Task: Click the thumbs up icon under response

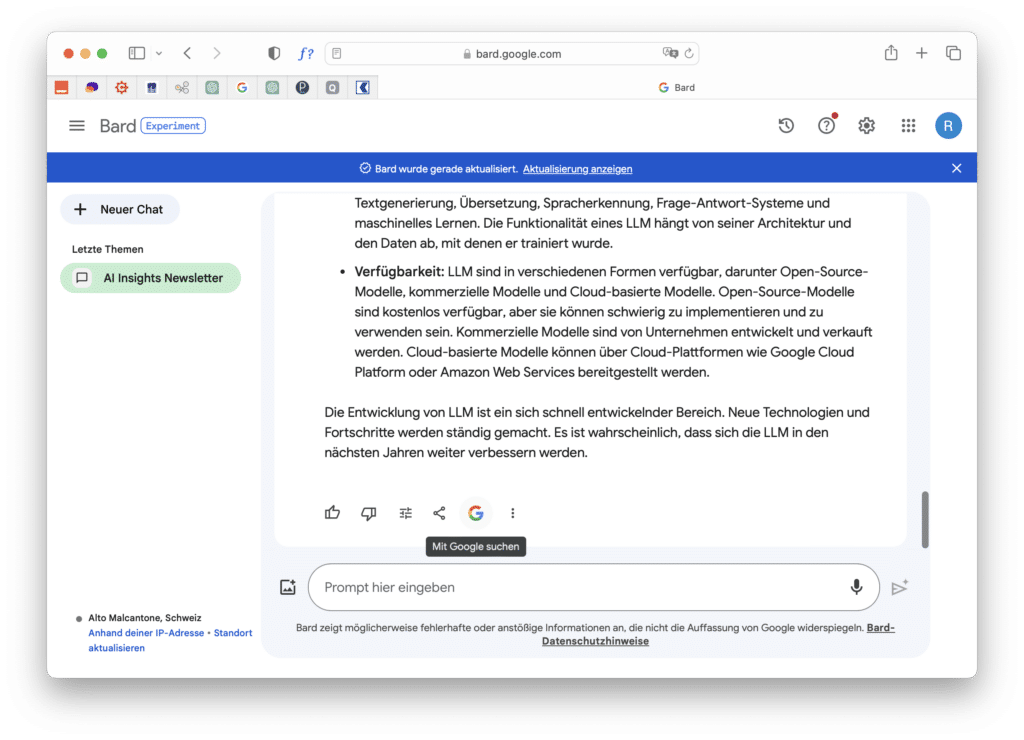Action: [x=332, y=513]
